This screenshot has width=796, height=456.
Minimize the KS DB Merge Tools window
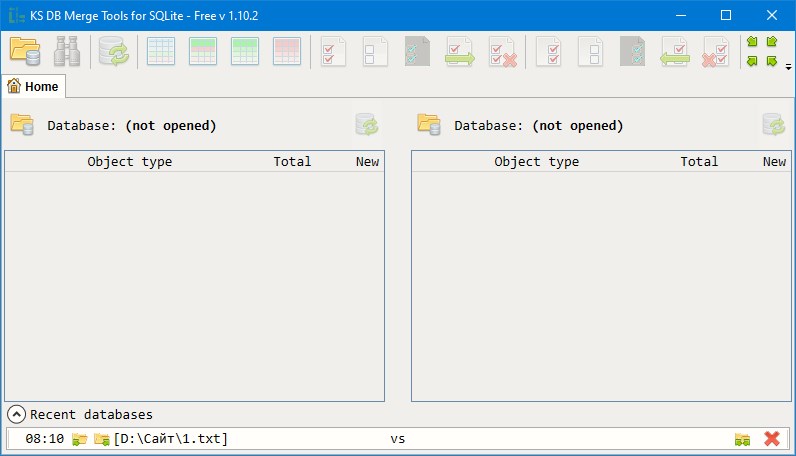tap(681, 15)
